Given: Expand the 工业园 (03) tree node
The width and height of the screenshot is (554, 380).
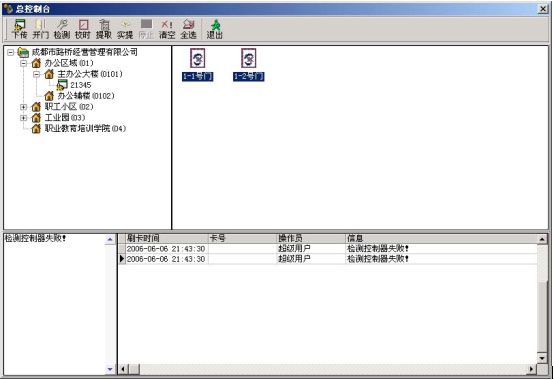Looking at the screenshot, I should coord(23,118).
